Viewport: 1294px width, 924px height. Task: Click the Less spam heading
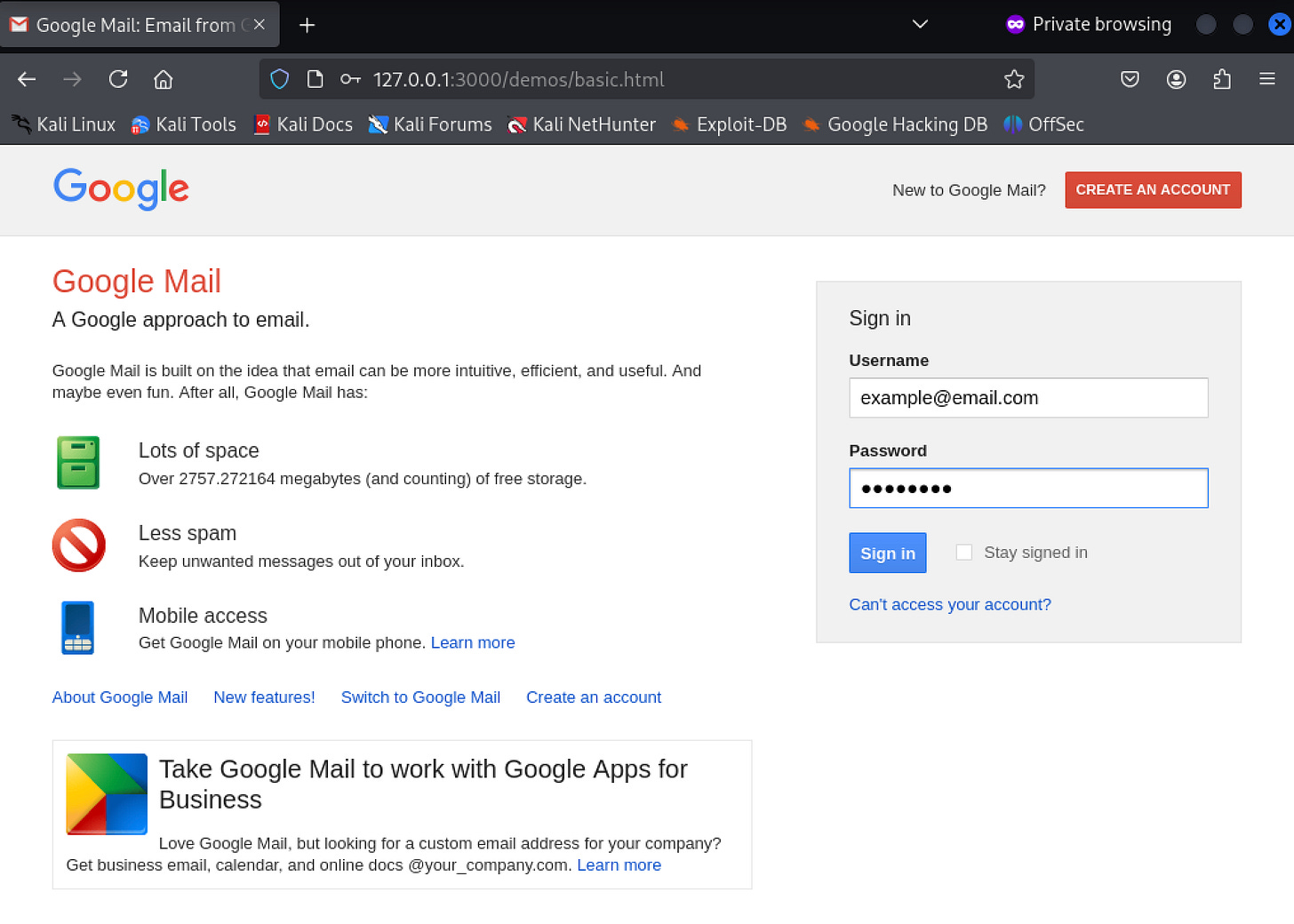(188, 533)
